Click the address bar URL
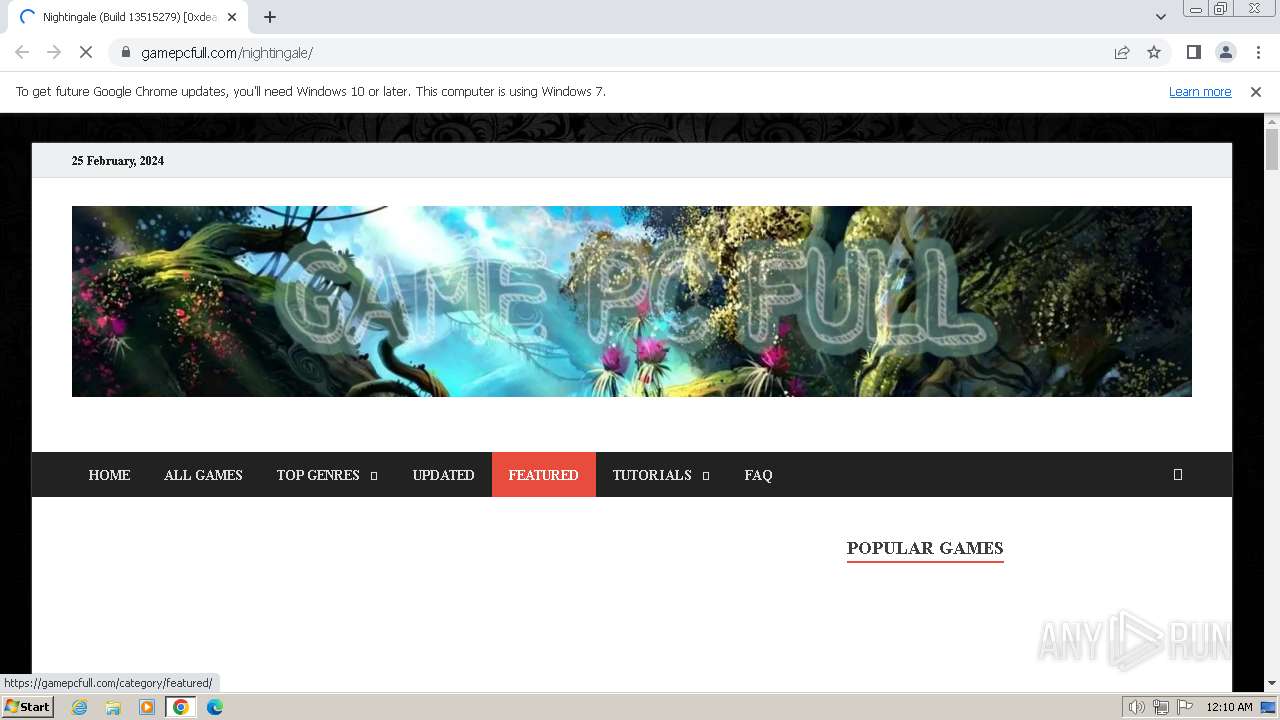1280x720 pixels. click(227, 53)
